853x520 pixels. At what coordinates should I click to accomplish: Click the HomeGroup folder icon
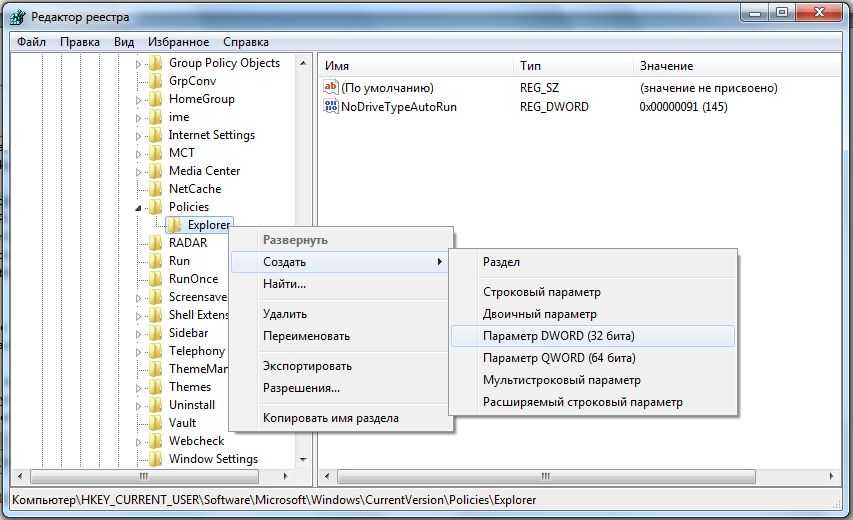[155, 99]
